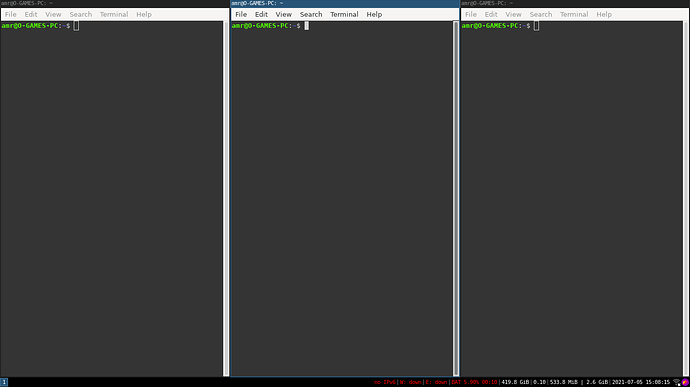Screen dimensions: 690x387
Task: Click the '2.6 GiB' memory status
Action: coord(597,382)
